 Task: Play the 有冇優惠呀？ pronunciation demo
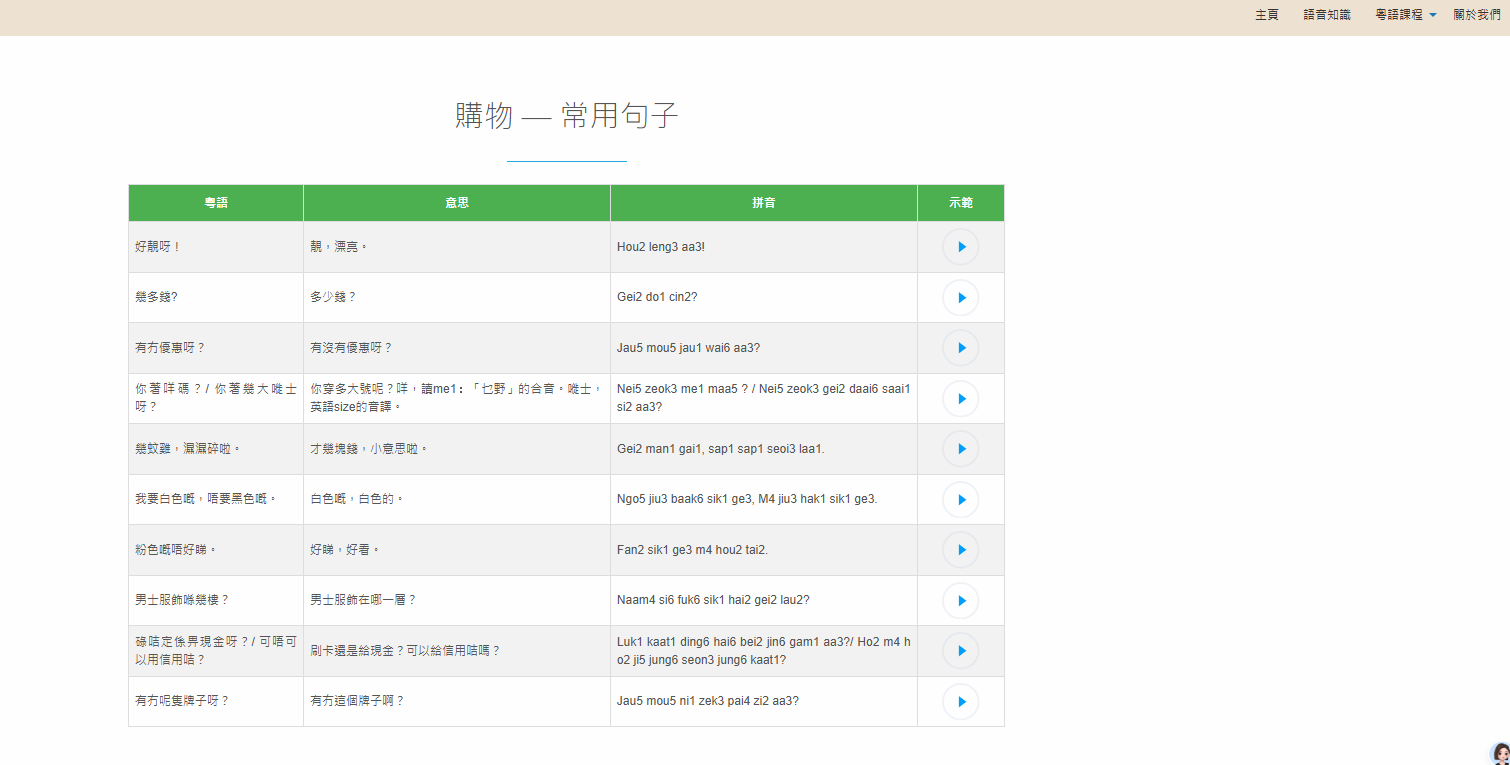click(960, 348)
